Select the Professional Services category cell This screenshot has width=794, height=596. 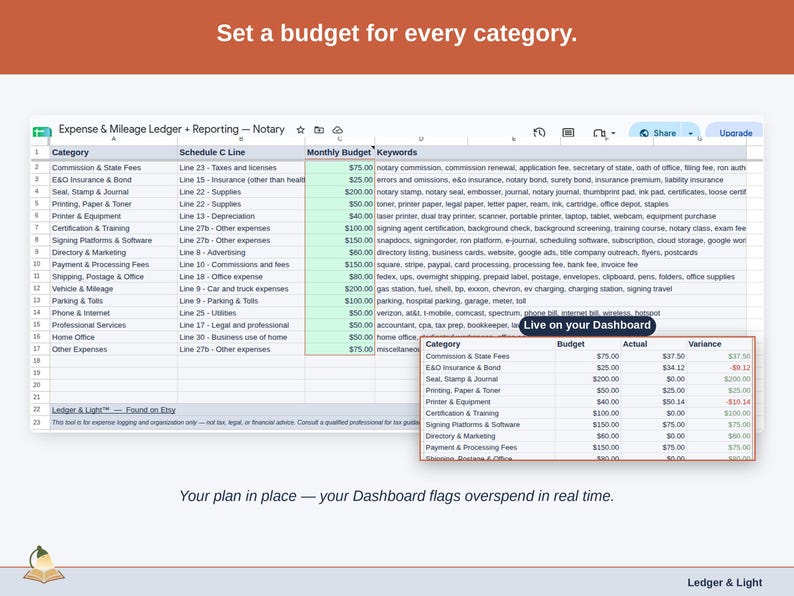point(114,325)
